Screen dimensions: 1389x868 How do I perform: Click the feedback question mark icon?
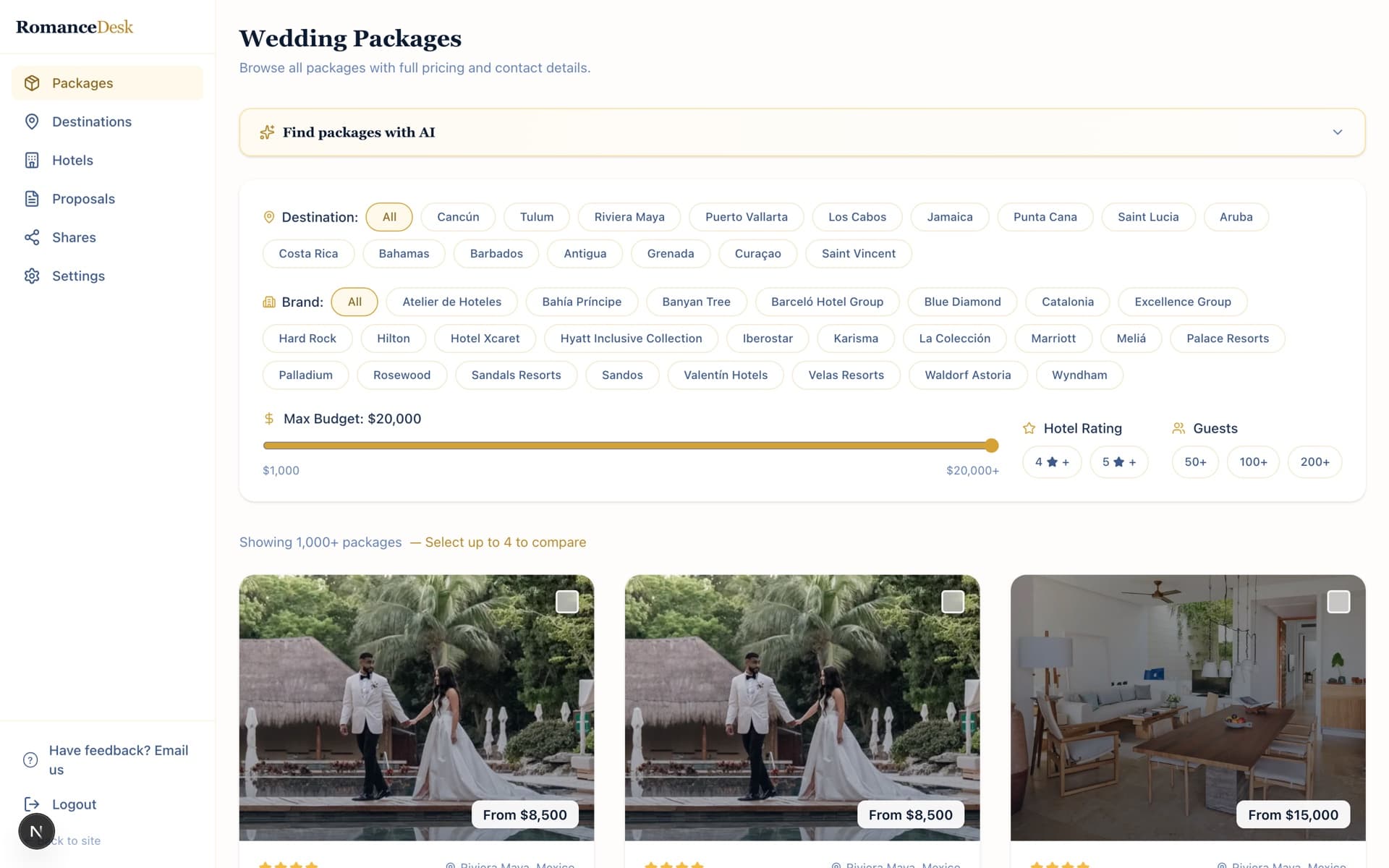(x=30, y=760)
